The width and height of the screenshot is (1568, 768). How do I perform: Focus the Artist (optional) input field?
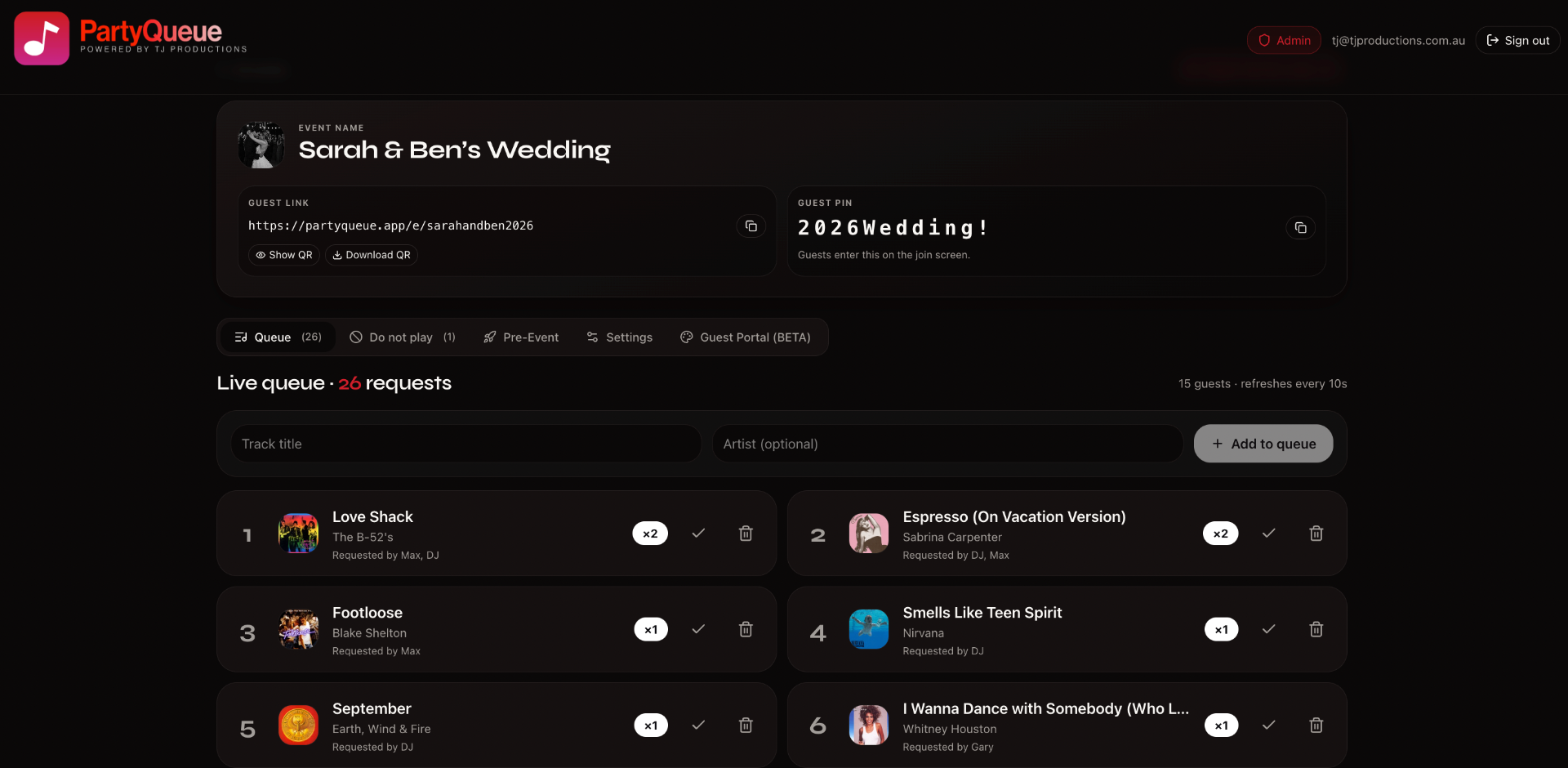pyautogui.click(x=947, y=444)
